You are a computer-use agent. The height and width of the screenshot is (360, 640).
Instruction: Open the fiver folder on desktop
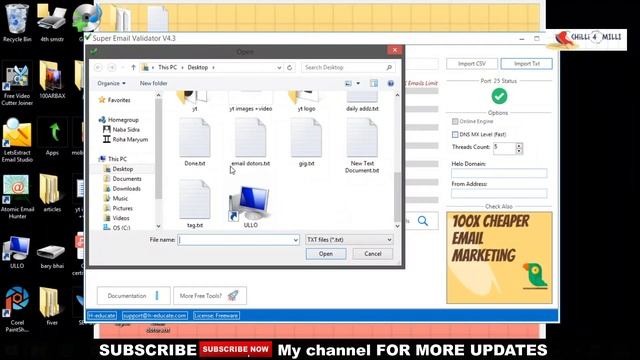coord(52,307)
